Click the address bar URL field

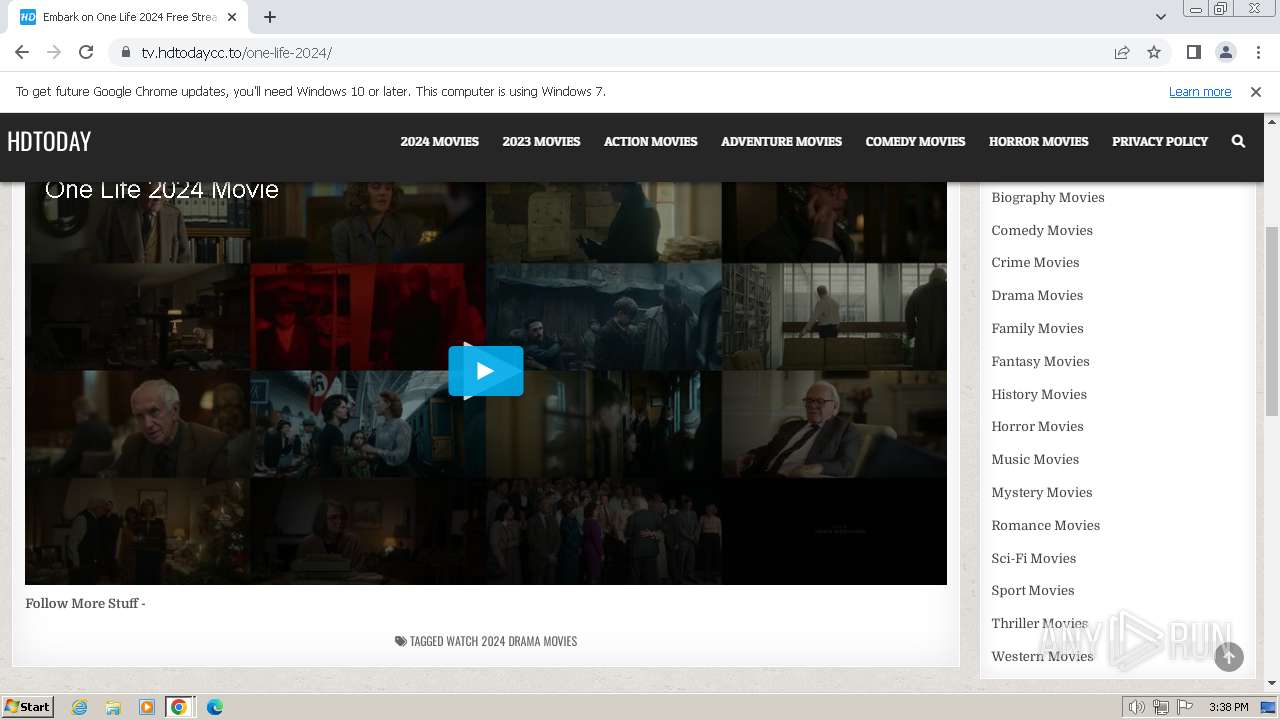click(x=620, y=52)
